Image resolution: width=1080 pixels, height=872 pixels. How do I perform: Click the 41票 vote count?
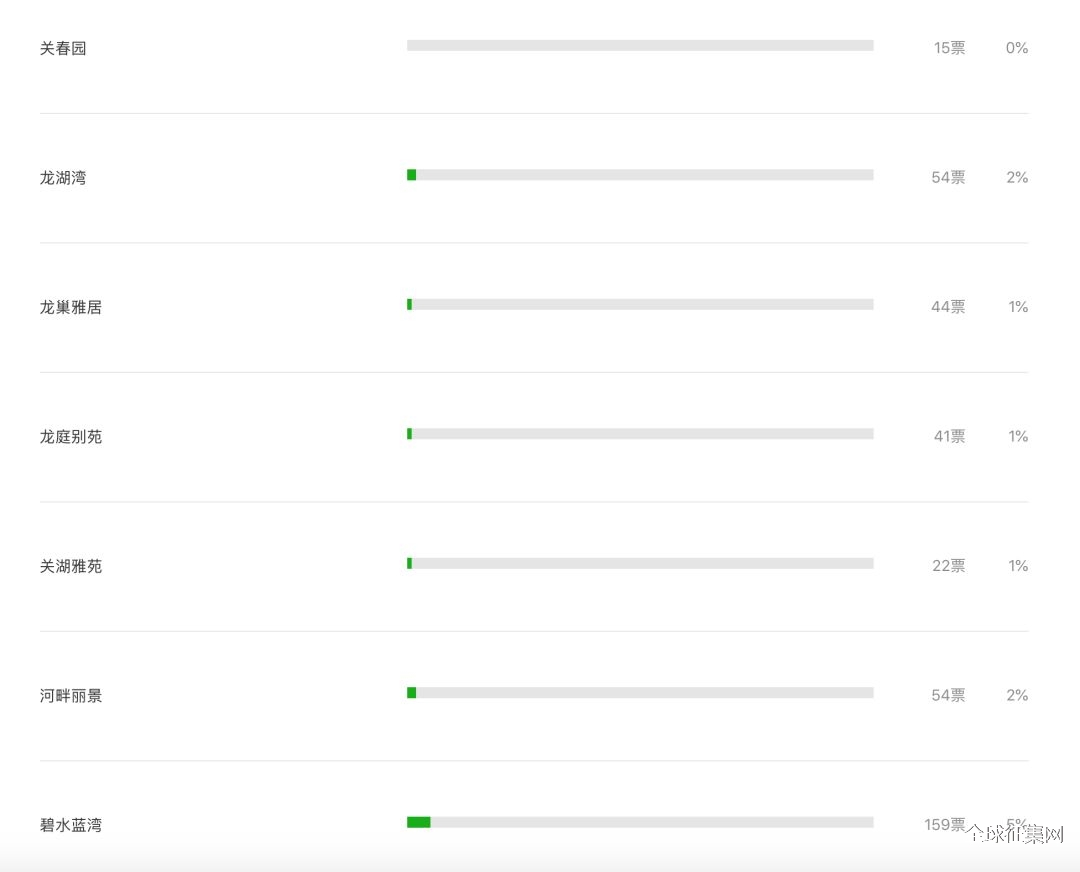click(x=949, y=437)
